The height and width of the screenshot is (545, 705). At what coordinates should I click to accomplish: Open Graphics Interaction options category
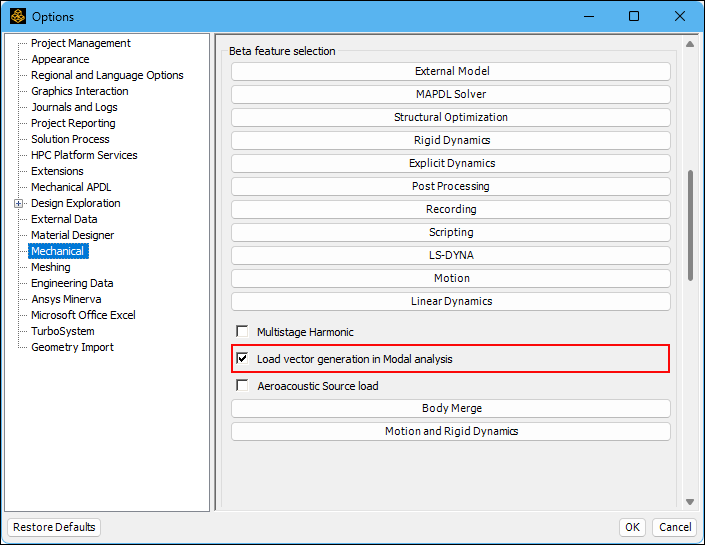[x=79, y=91]
